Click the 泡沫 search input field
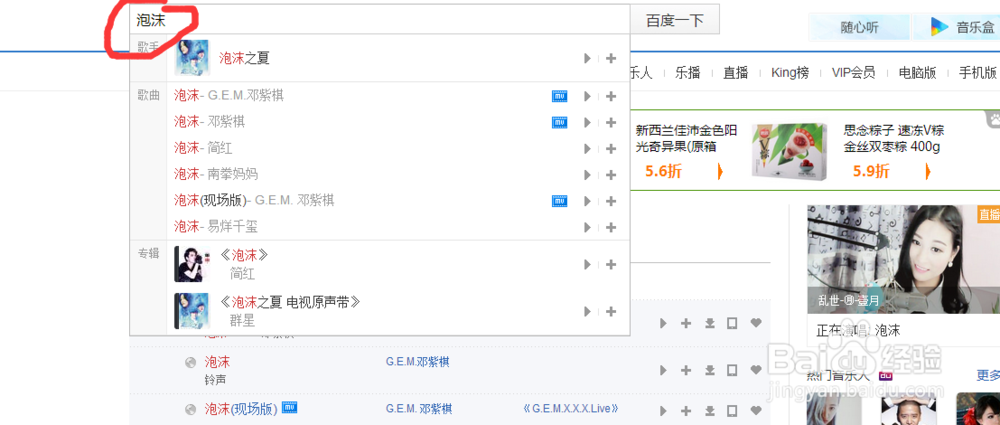This screenshot has width=1000, height=425. (380, 20)
